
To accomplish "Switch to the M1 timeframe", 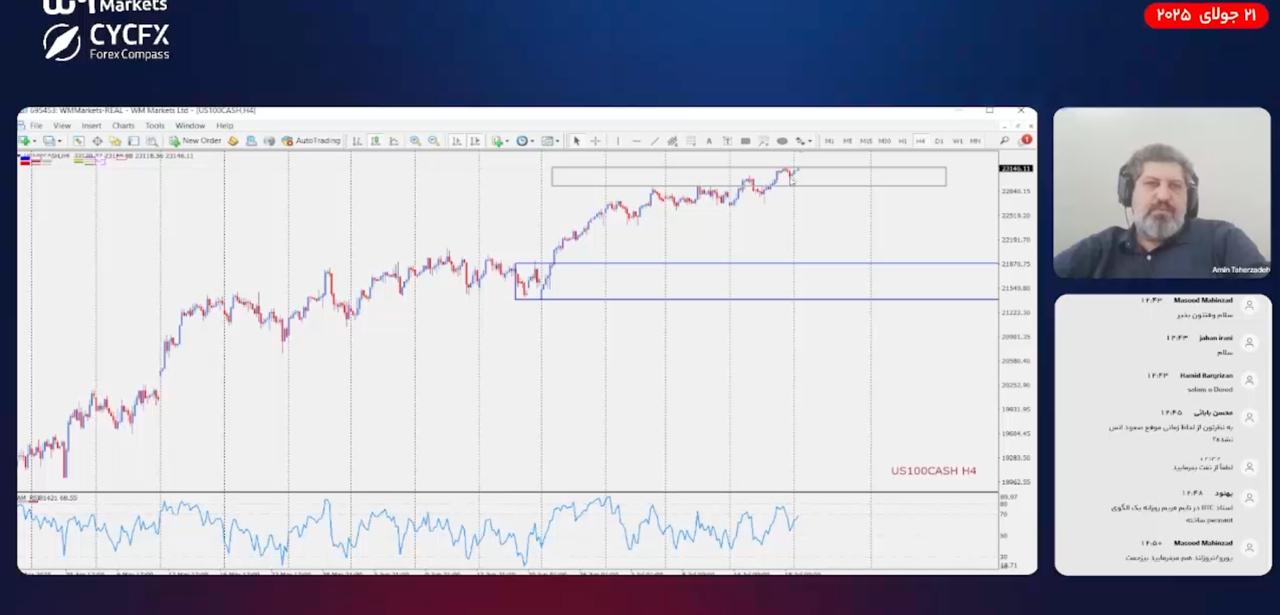I will tap(829, 141).
